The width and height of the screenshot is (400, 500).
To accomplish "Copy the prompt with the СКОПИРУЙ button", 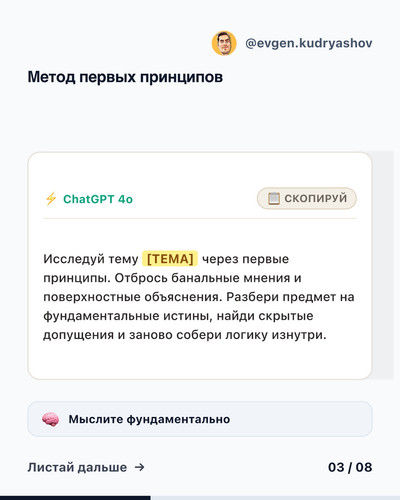I will [307, 198].
